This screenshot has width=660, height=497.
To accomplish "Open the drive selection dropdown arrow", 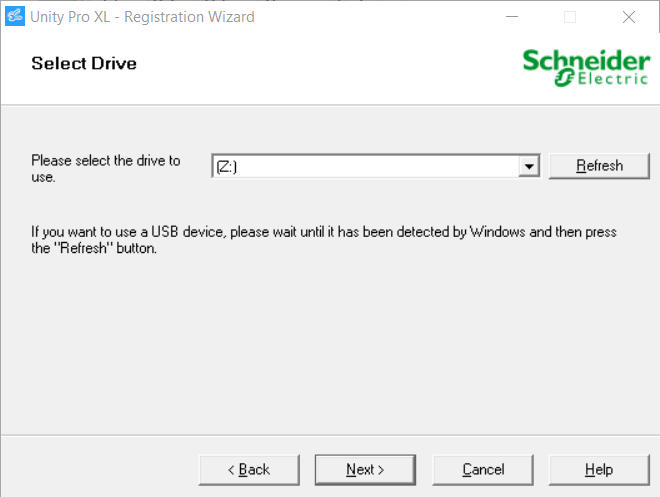I will [x=529, y=166].
